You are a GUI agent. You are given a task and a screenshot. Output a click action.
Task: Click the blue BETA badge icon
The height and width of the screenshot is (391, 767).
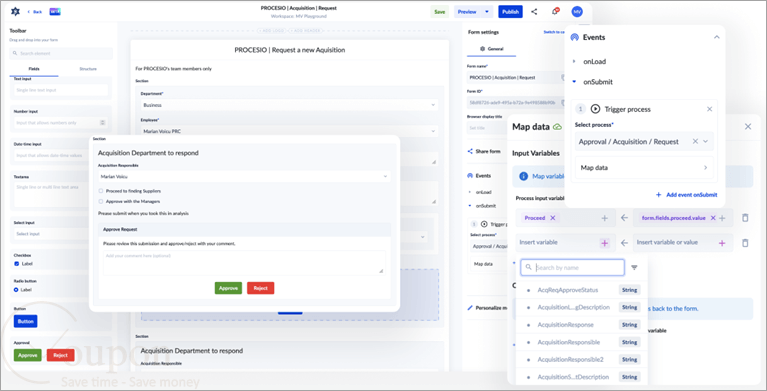55,12
